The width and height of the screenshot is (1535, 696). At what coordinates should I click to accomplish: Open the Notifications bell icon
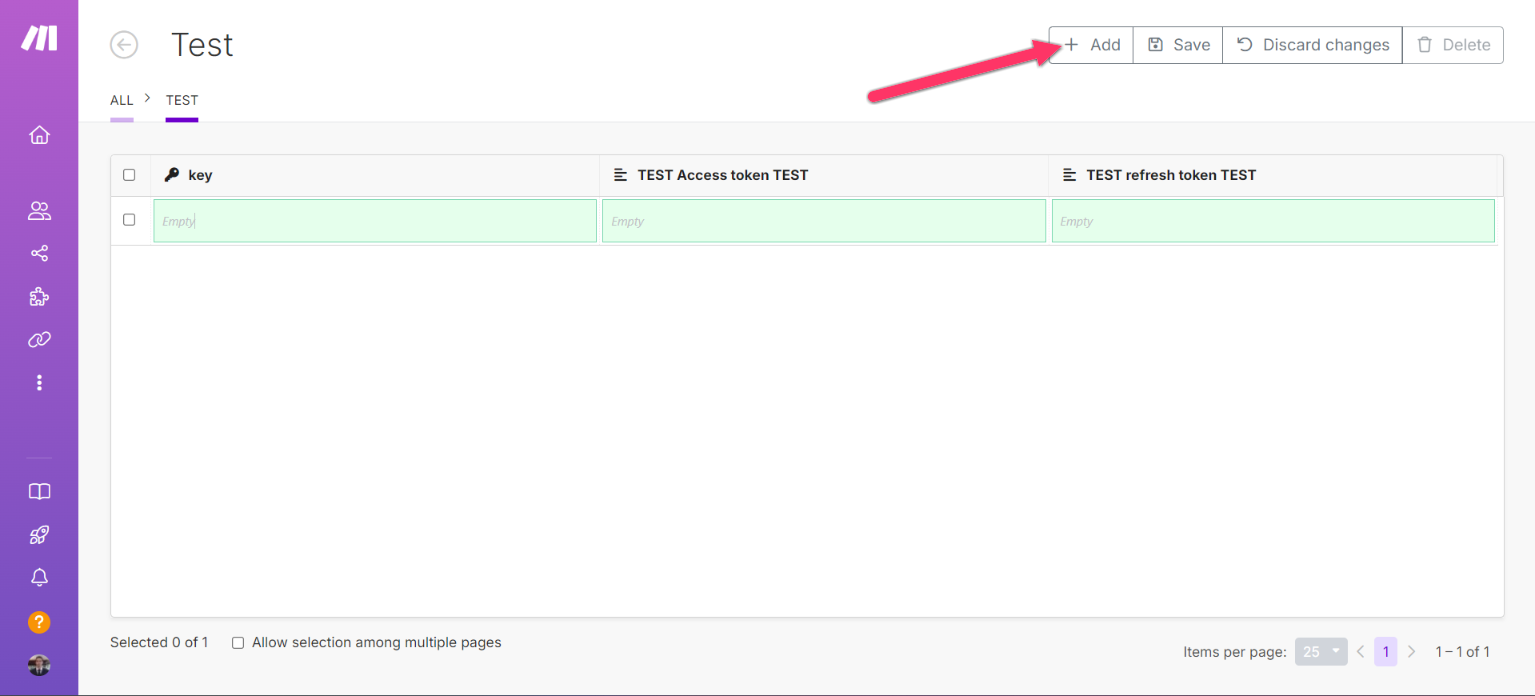tap(39, 578)
